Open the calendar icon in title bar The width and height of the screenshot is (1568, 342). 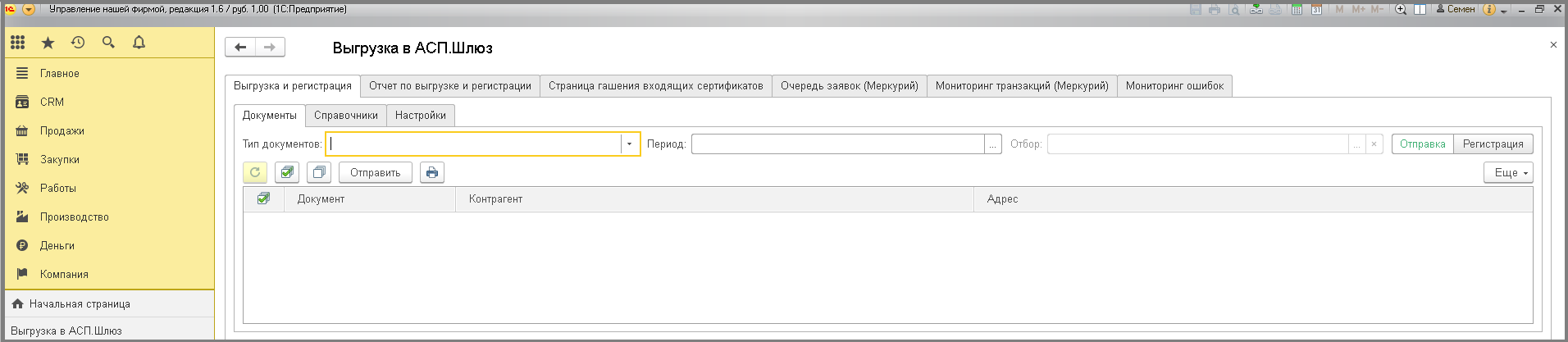tap(1316, 10)
